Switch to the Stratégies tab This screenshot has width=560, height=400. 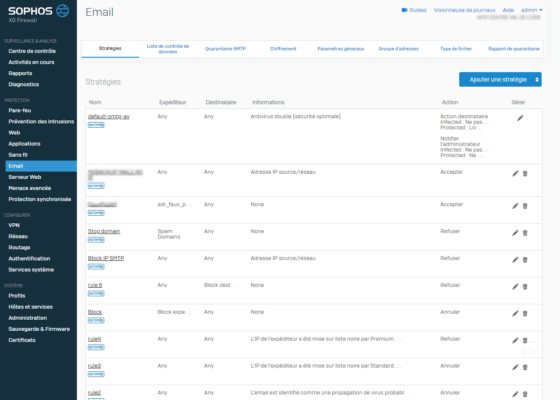tap(110, 49)
